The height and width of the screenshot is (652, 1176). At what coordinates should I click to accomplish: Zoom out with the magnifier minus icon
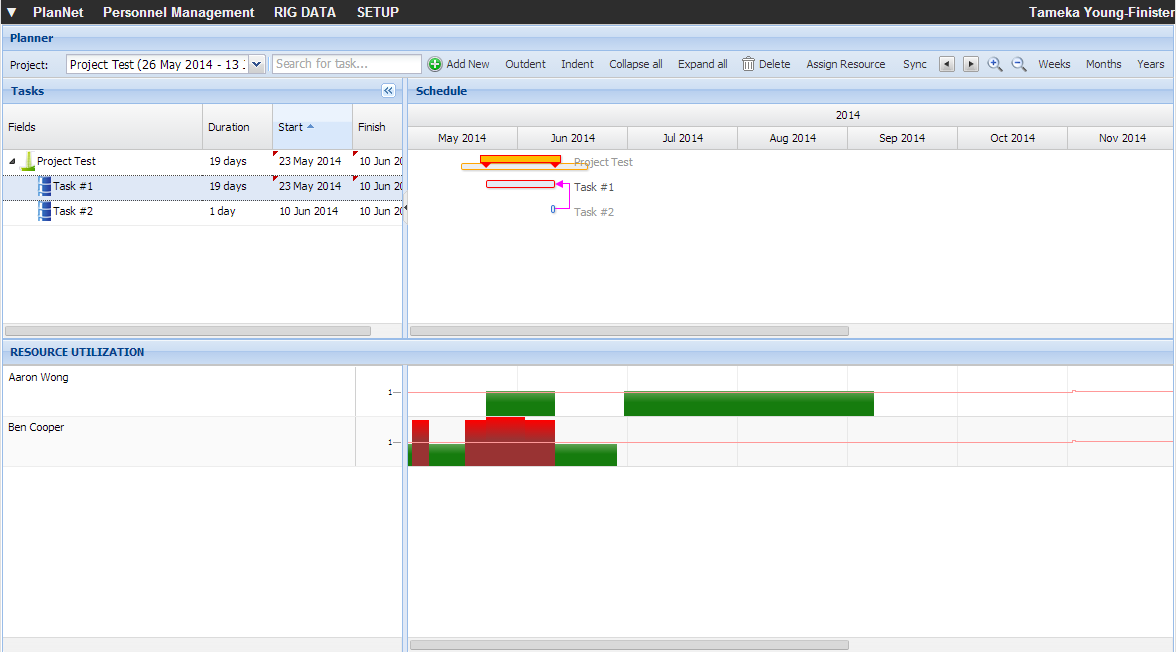pyautogui.click(x=1019, y=64)
